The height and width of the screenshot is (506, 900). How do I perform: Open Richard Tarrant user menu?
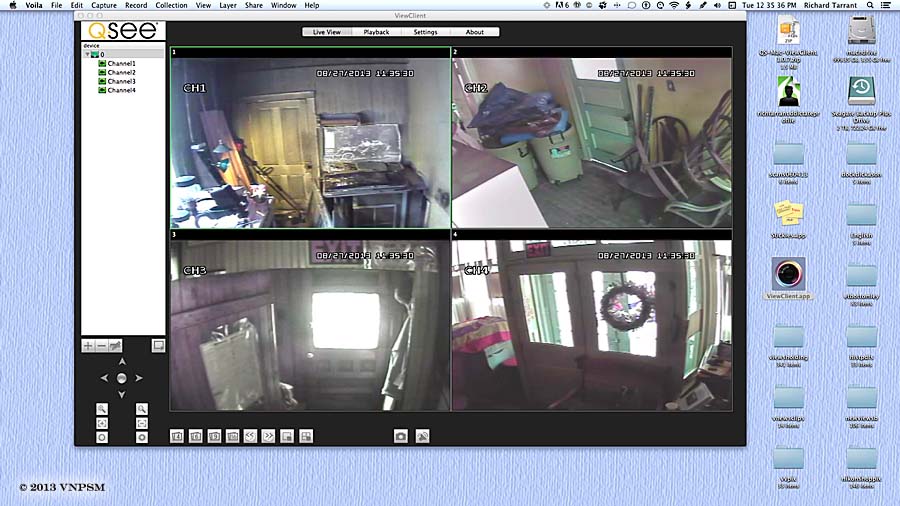[x=830, y=5]
